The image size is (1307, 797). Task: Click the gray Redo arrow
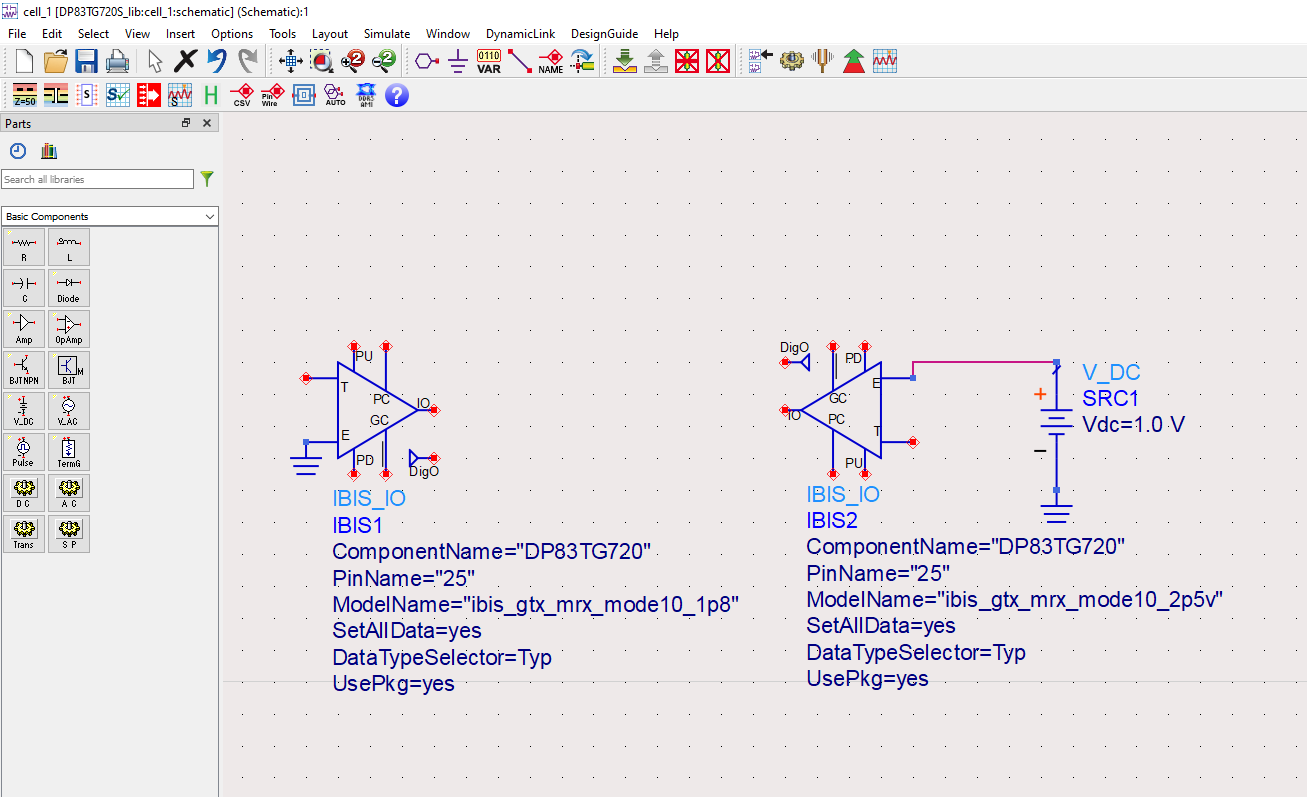point(247,61)
